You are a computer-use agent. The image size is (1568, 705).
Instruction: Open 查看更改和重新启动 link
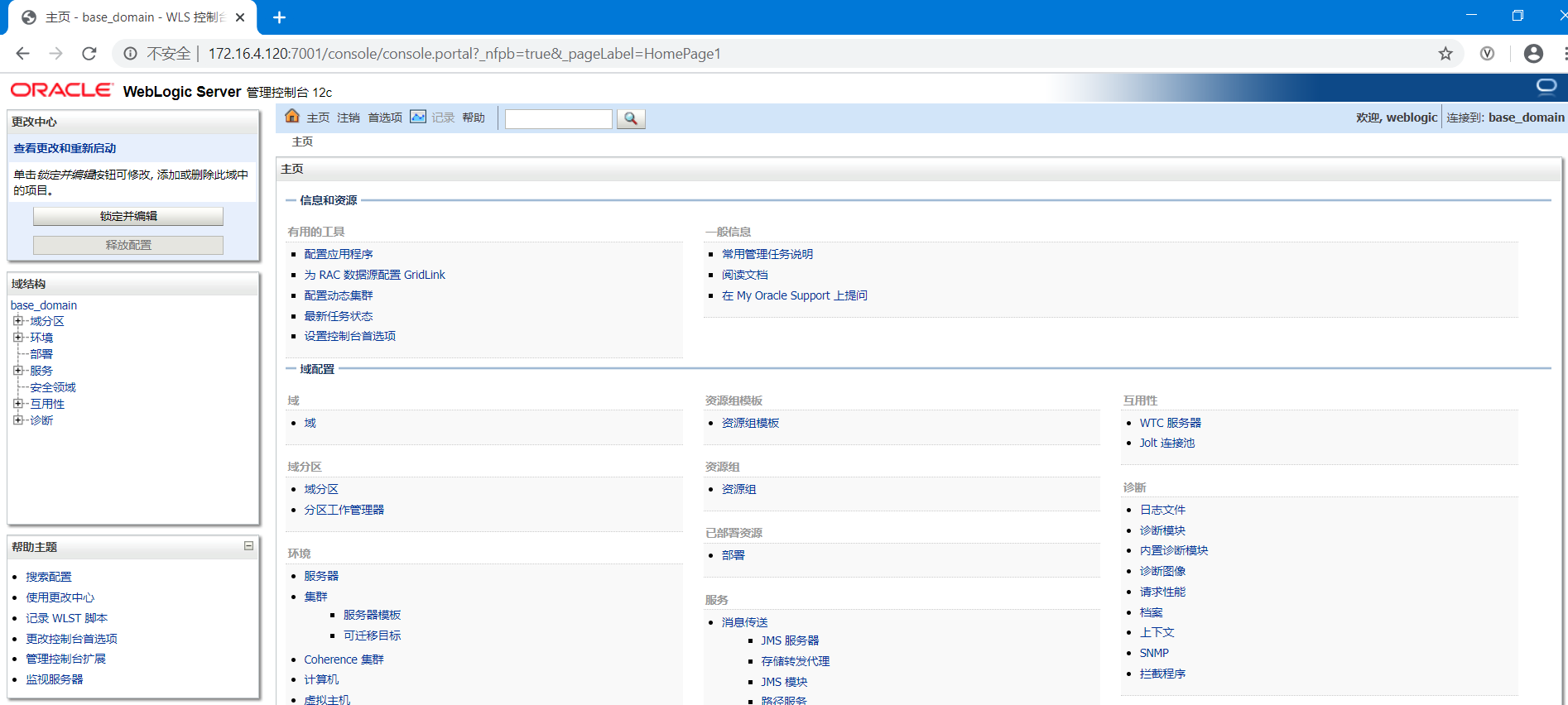65,148
